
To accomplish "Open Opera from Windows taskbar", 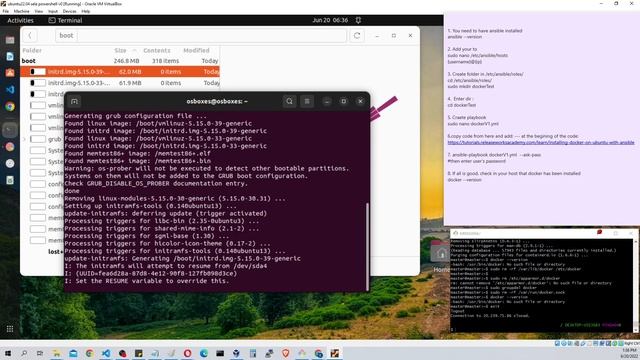I will (x=187, y=353).
